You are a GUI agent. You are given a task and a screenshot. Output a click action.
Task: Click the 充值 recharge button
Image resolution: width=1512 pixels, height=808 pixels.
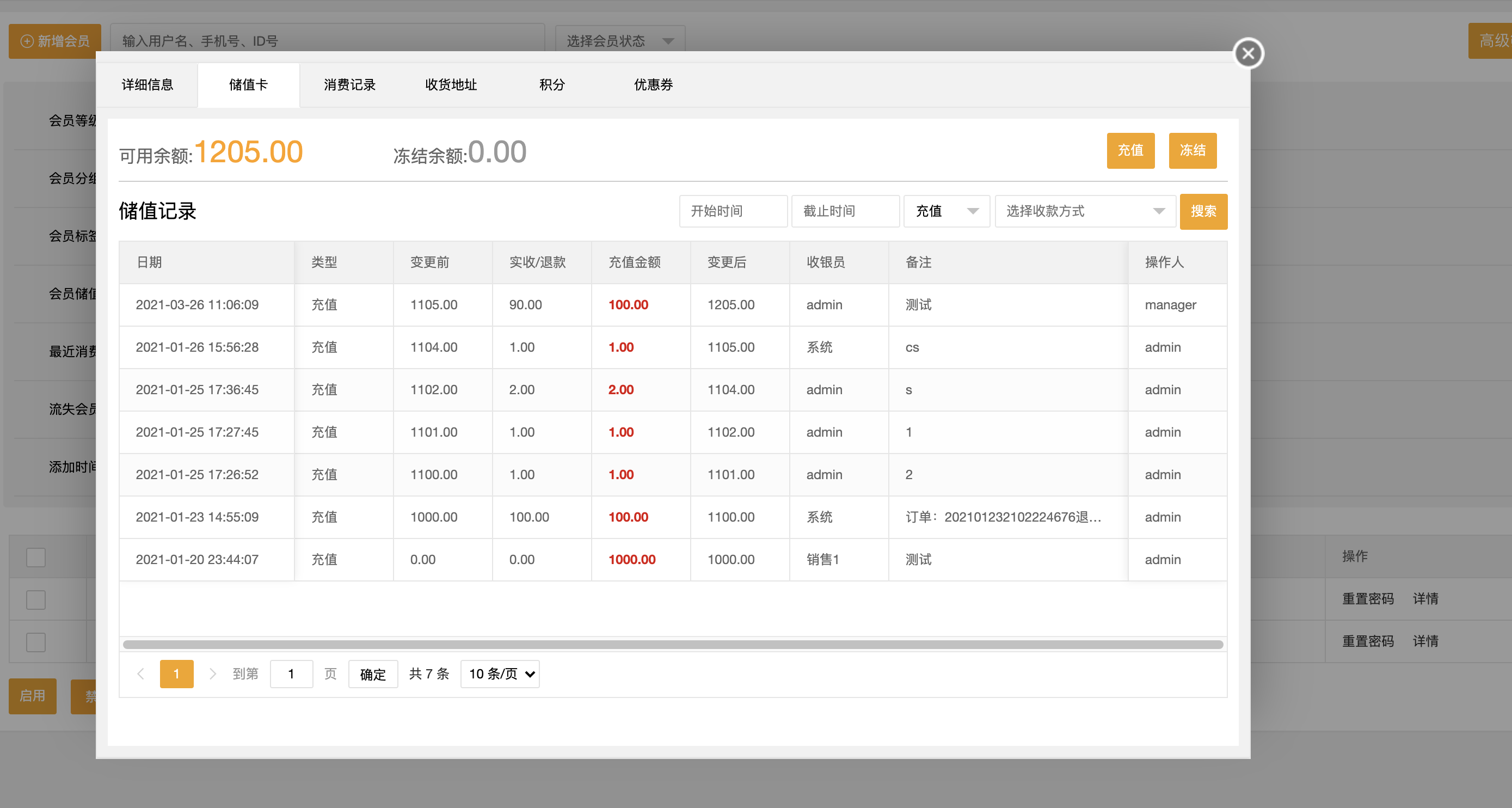click(x=1130, y=151)
